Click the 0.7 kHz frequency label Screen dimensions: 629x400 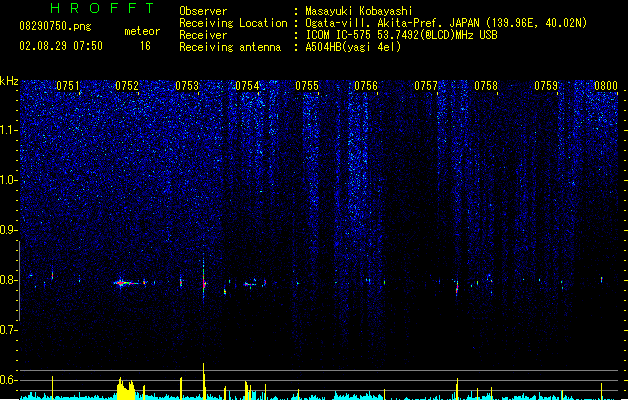tap(7, 330)
